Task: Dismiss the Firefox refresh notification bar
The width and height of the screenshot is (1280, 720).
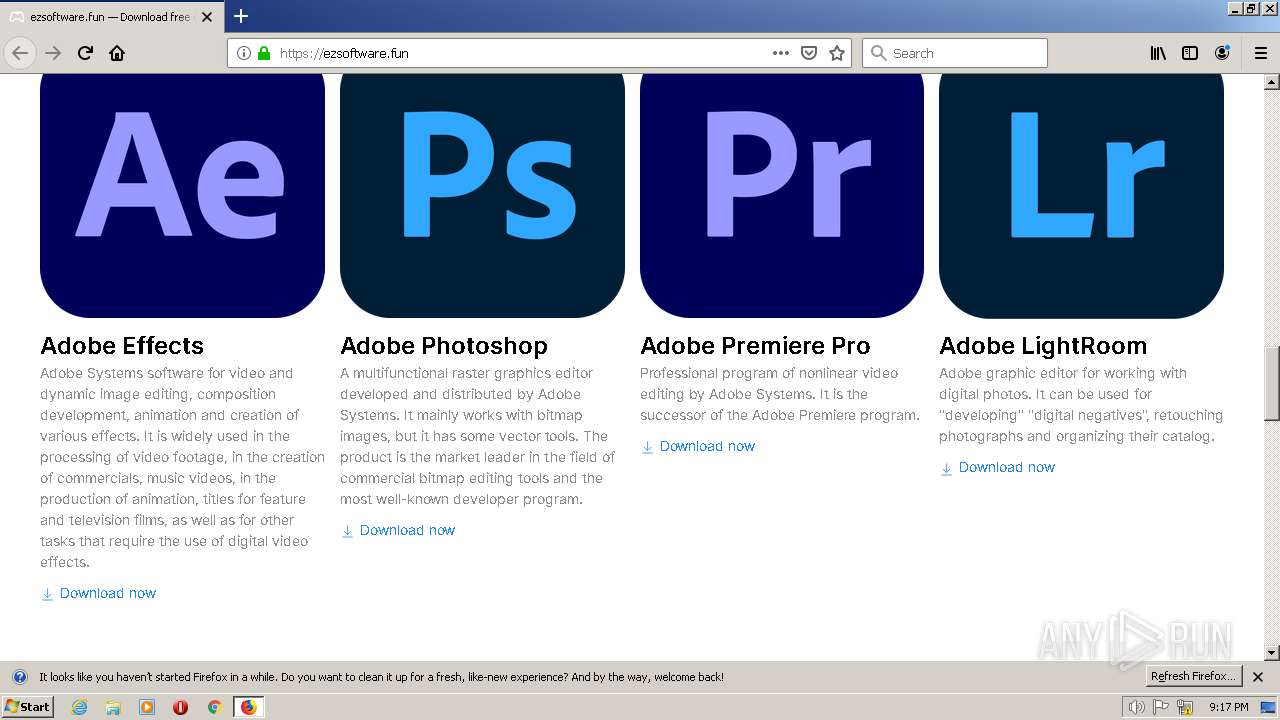Action: (x=1258, y=677)
